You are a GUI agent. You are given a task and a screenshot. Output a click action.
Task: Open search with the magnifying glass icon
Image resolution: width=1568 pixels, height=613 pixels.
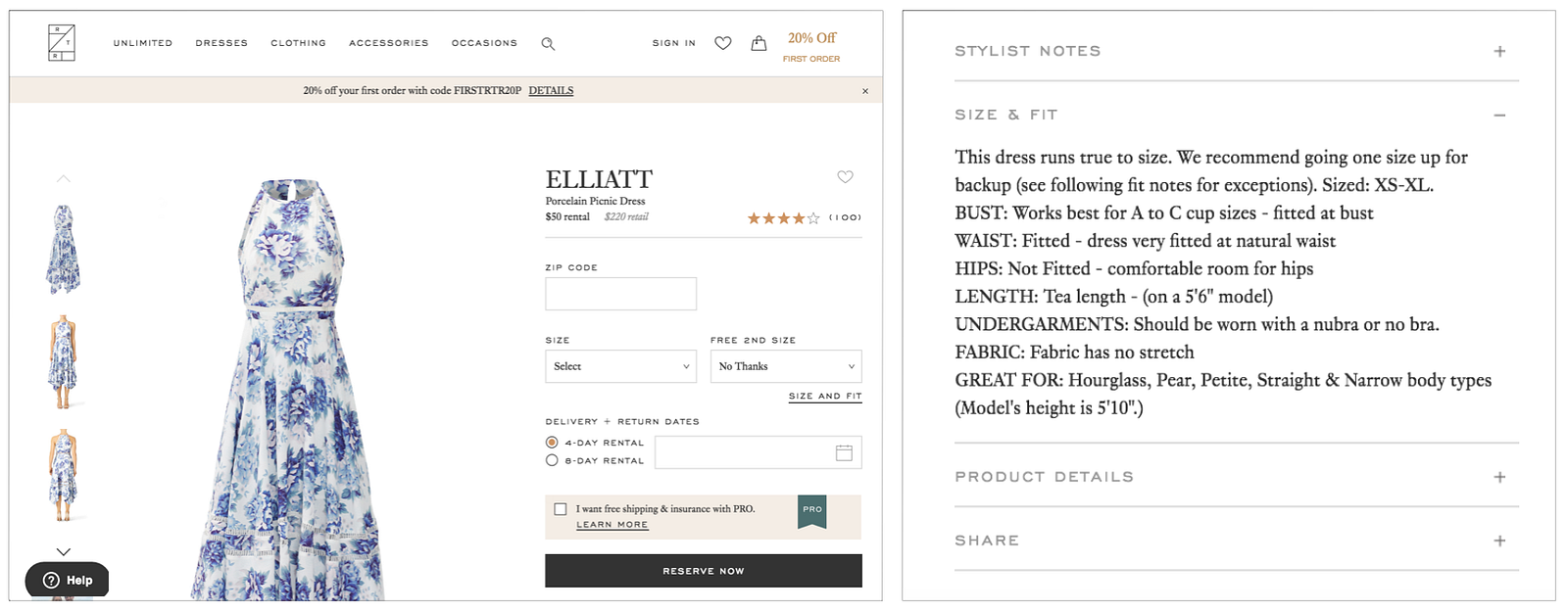pyautogui.click(x=548, y=44)
